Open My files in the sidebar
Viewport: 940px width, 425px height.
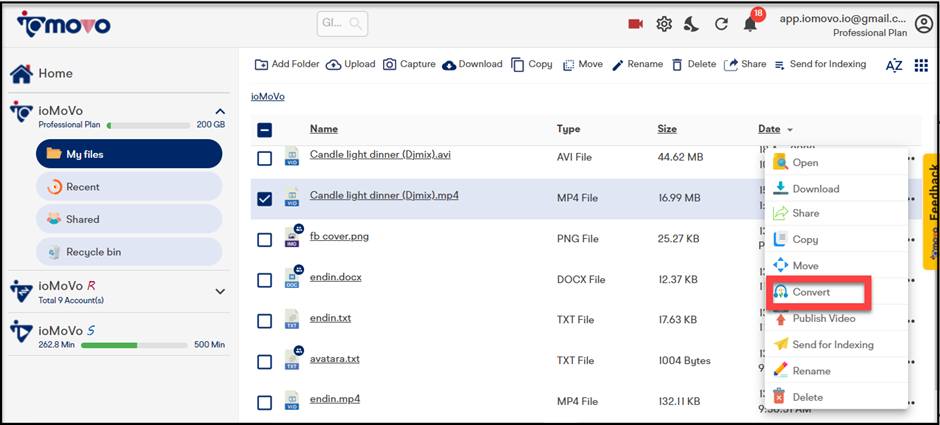pyautogui.click(x=129, y=154)
